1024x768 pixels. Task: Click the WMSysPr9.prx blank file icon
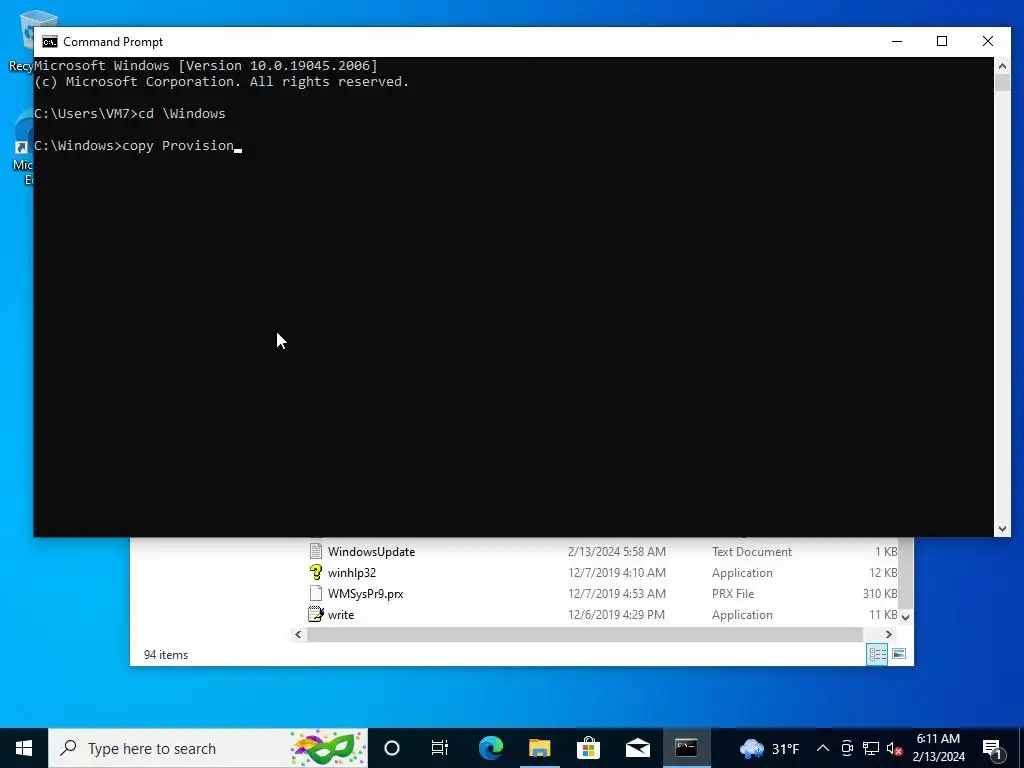316,594
